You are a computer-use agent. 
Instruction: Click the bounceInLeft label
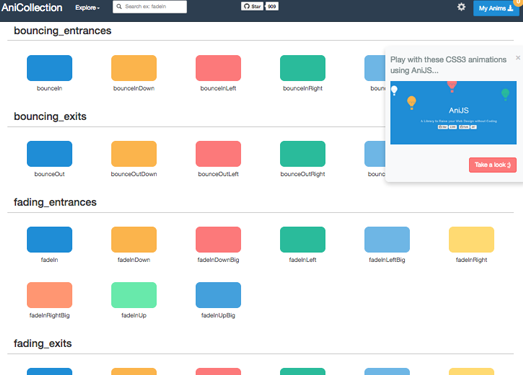[x=218, y=88]
